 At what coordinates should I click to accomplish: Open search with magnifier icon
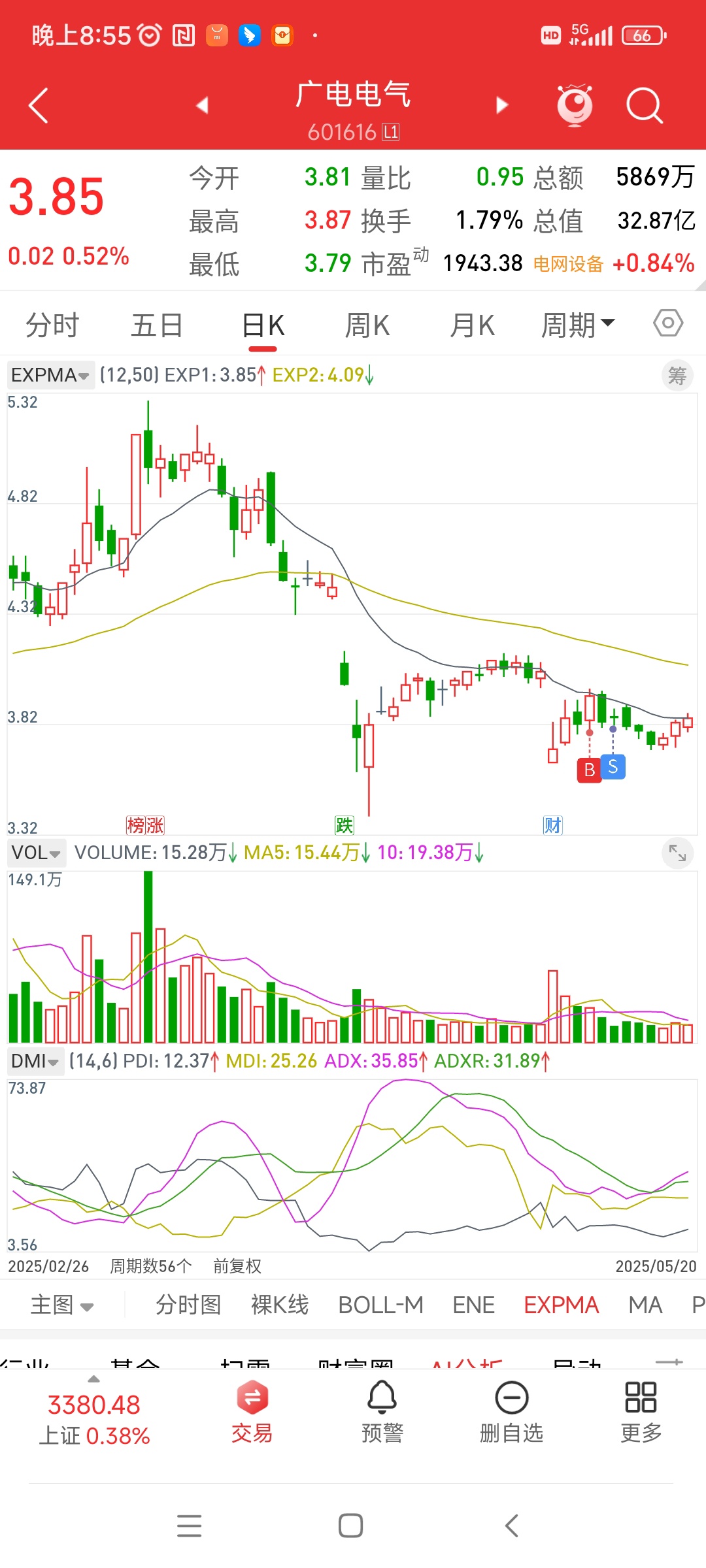click(x=645, y=105)
